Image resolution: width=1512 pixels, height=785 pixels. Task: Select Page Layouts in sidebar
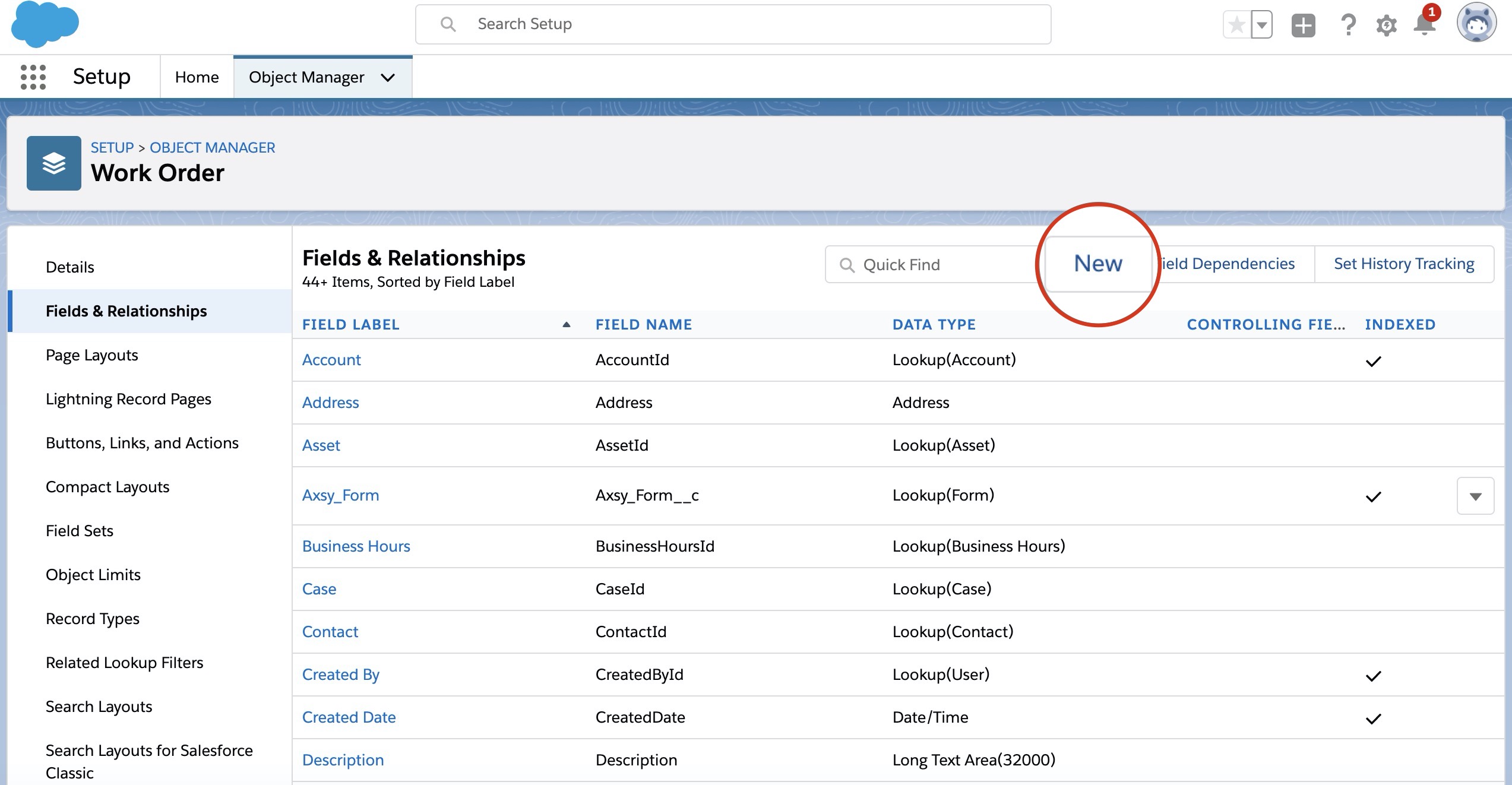pyautogui.click(x=92, y=355)
